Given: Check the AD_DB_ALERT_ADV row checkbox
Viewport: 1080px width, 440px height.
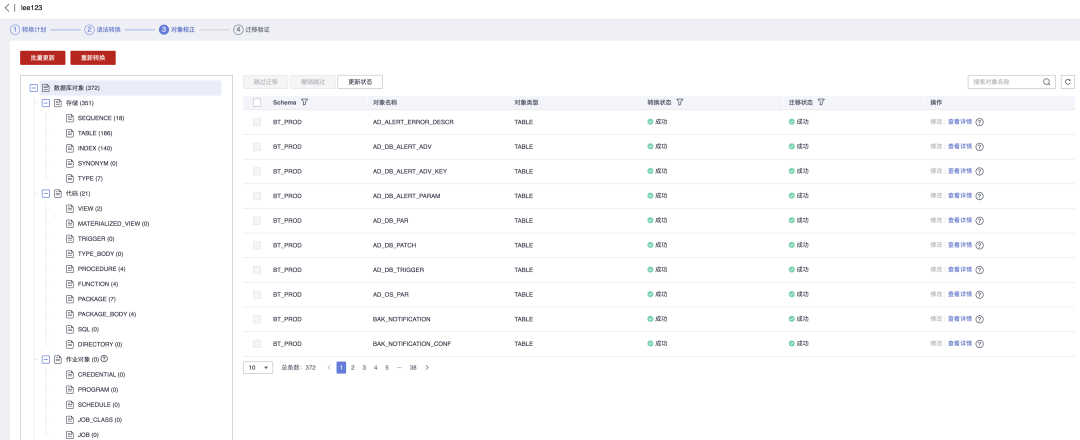Looking at the screenshot, I should tap(257, 147).
